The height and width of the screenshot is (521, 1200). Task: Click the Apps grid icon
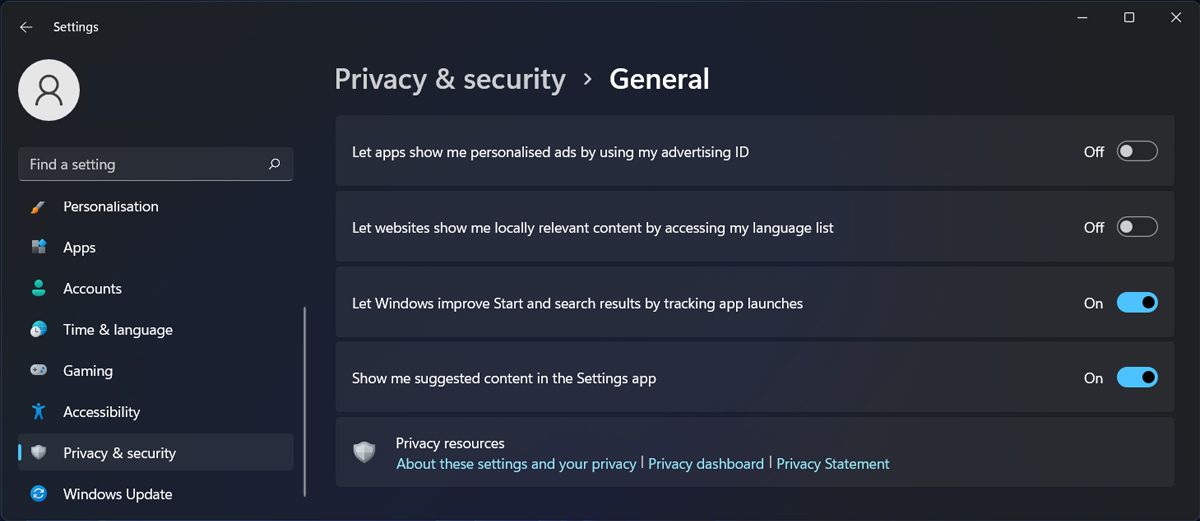tap(39, 247)
